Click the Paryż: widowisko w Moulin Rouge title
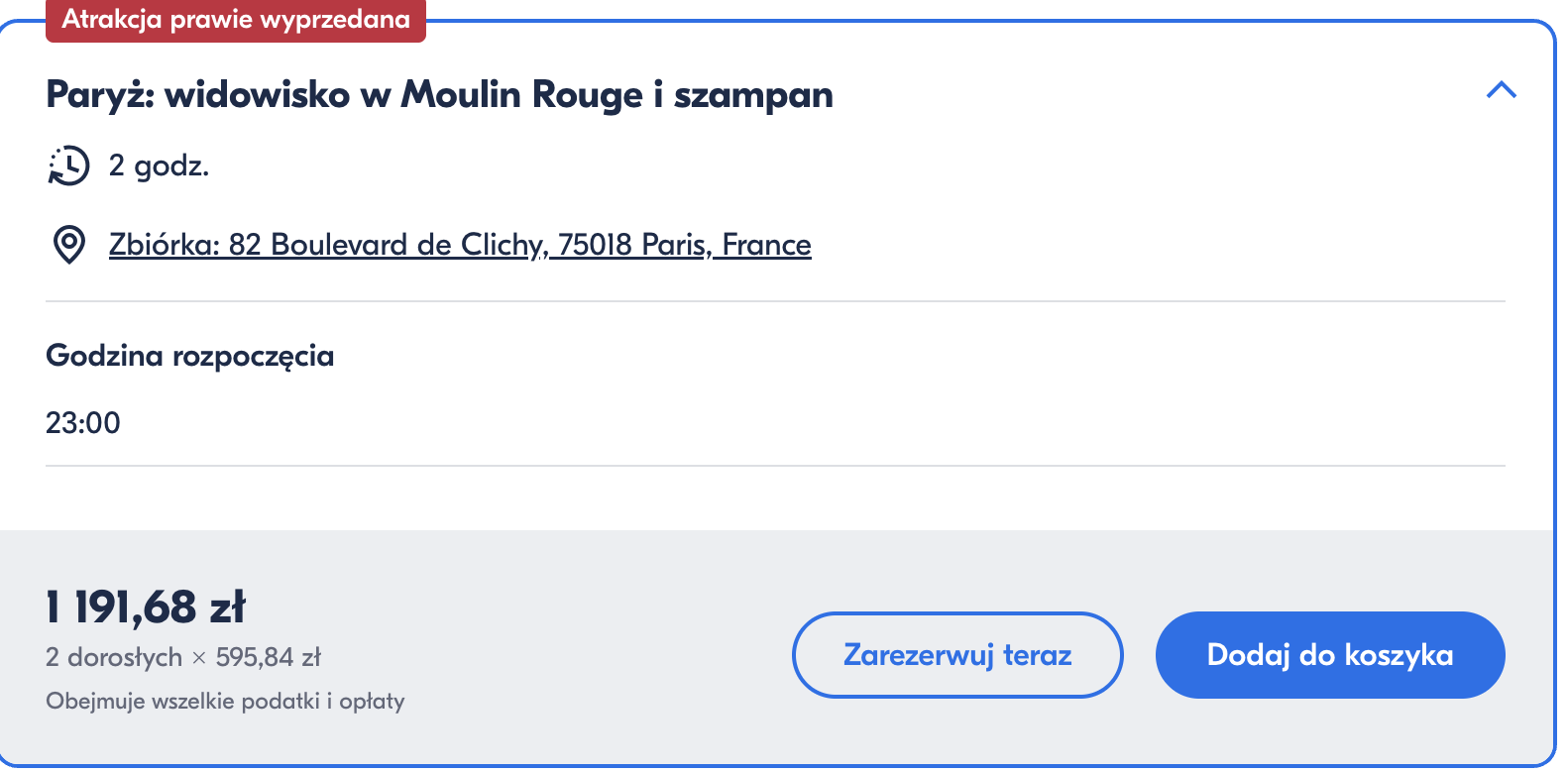Image resolution: width=1568 pixels, height=773 pixels. pyautogui.click(x=439, y=95)
